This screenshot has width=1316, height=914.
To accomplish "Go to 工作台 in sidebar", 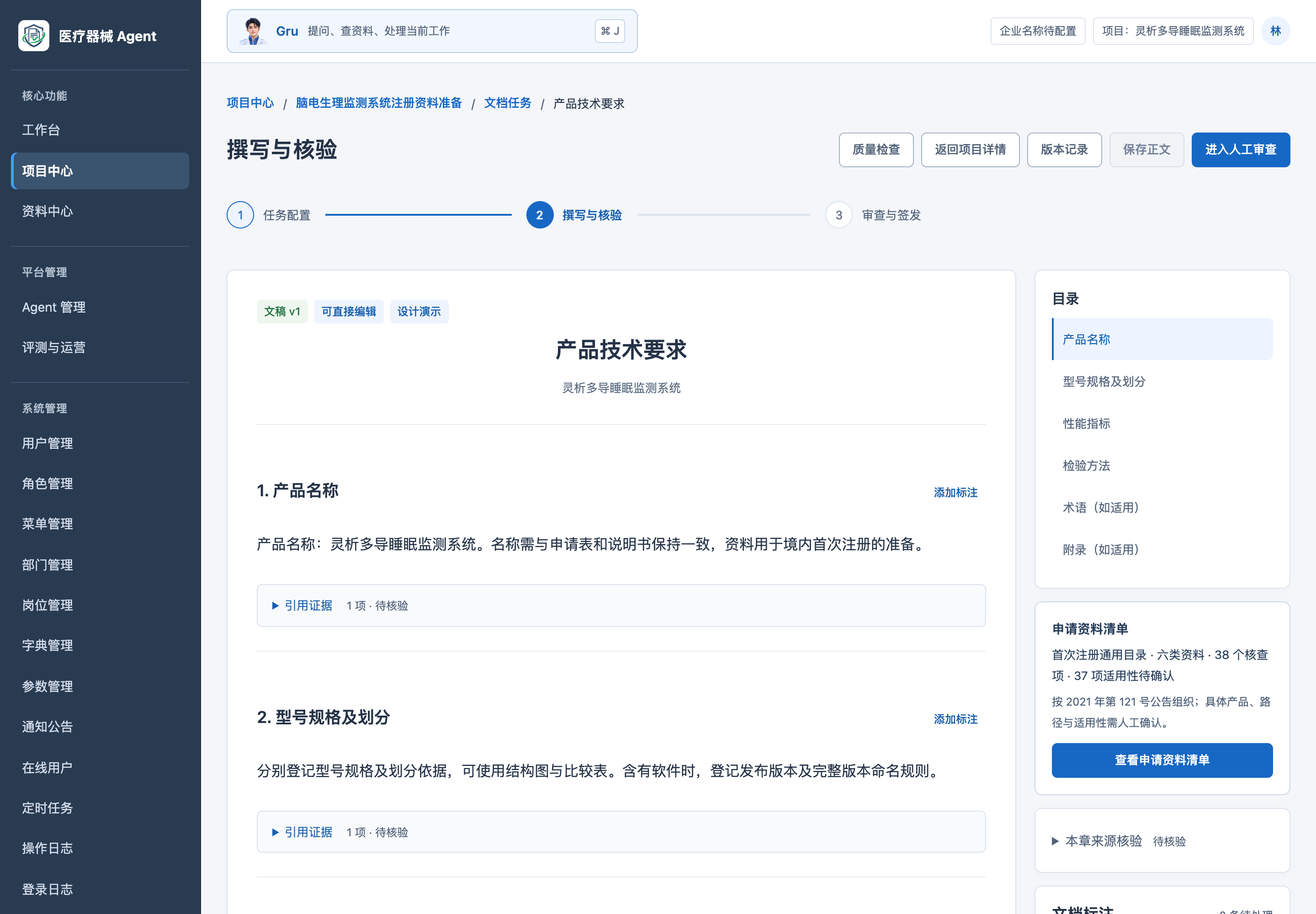I will tap(100, 130).
